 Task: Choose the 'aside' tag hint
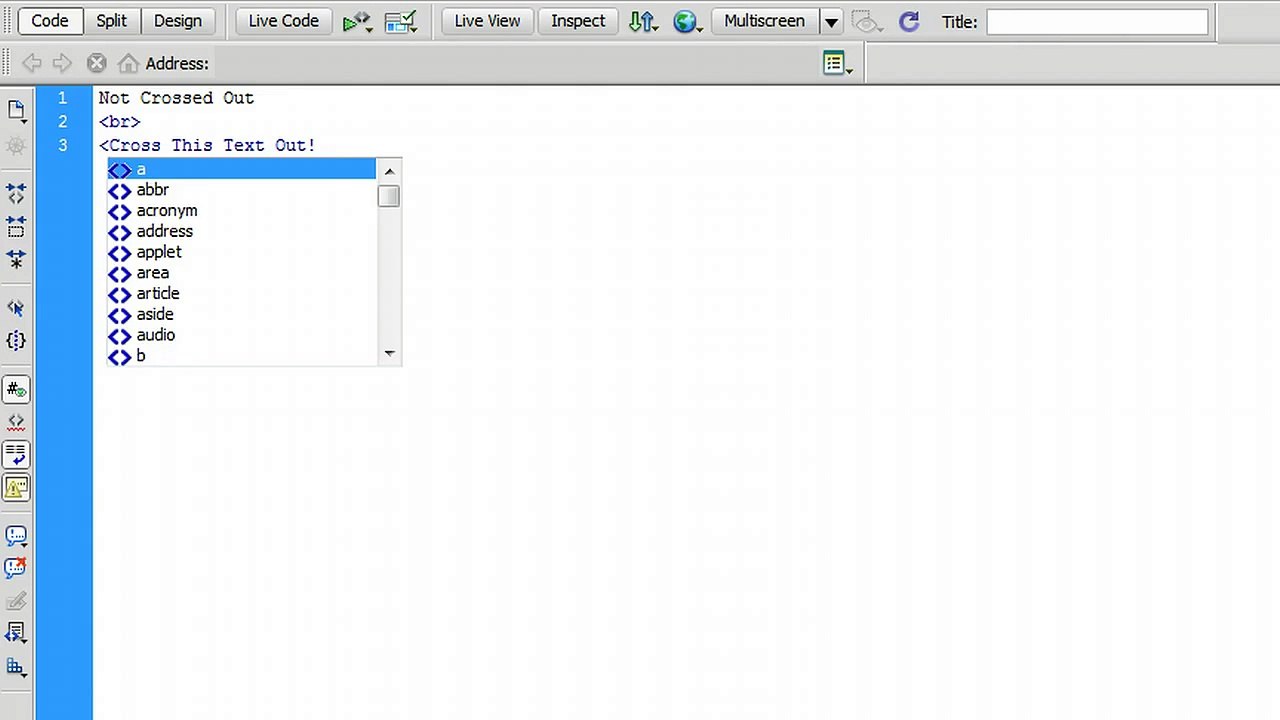pos(241,314)
